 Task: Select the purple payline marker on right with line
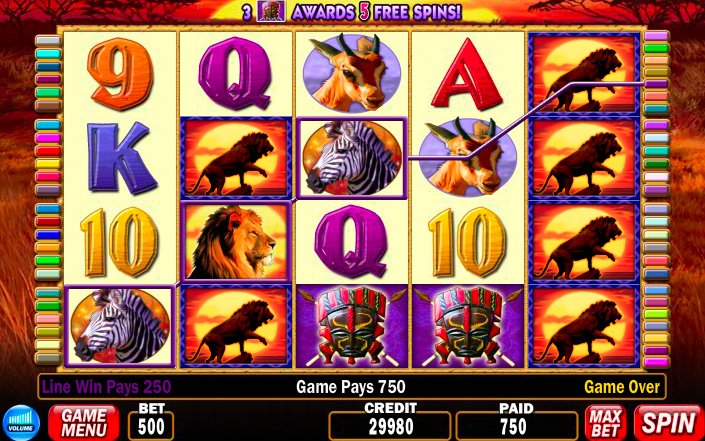point(656,84)
